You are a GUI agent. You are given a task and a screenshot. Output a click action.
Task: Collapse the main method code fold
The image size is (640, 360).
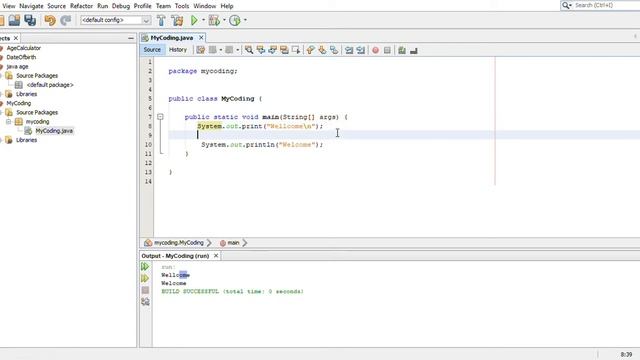pyautogui.click(x=160, y=117)
